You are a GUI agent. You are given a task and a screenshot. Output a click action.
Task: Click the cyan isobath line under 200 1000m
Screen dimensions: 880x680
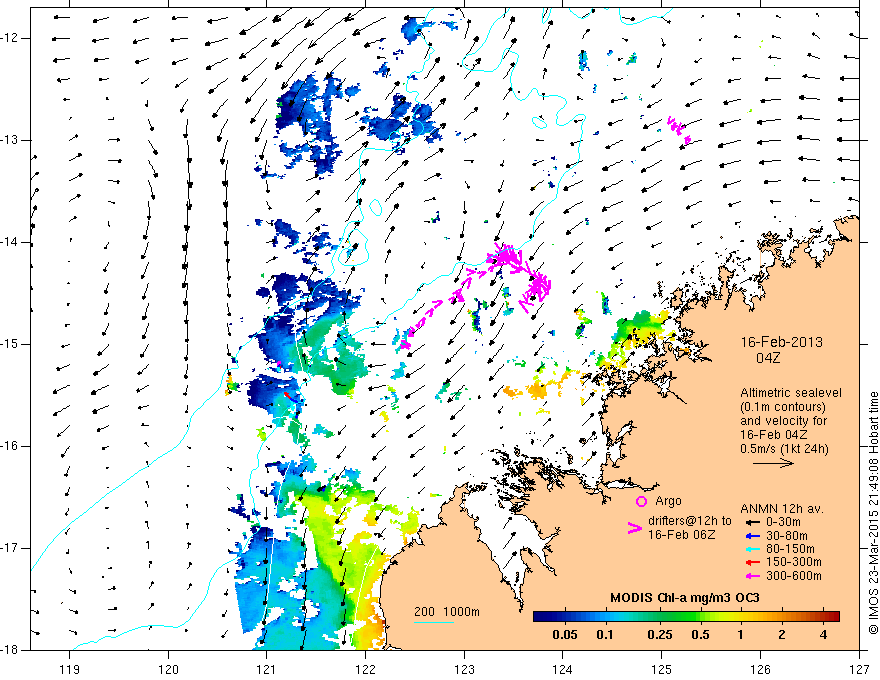[x=433, y=622]
